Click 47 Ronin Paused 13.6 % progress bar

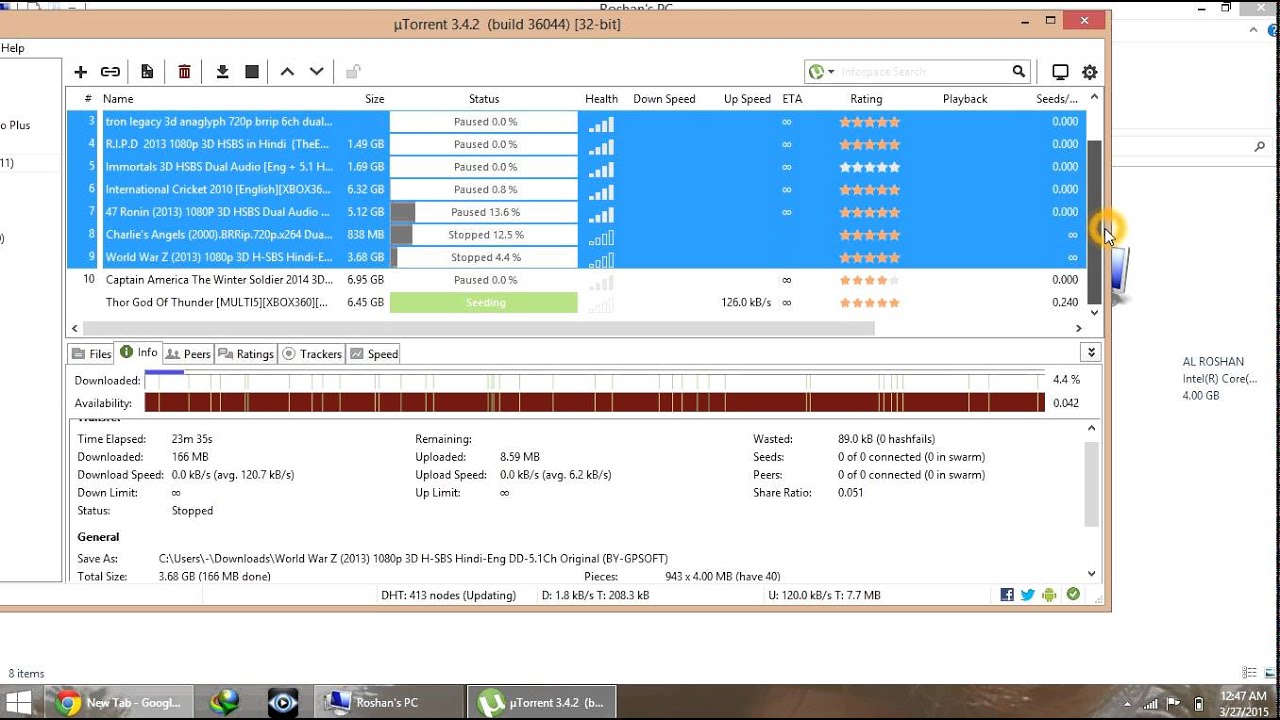pyautogui.click(x=484, y=212)
